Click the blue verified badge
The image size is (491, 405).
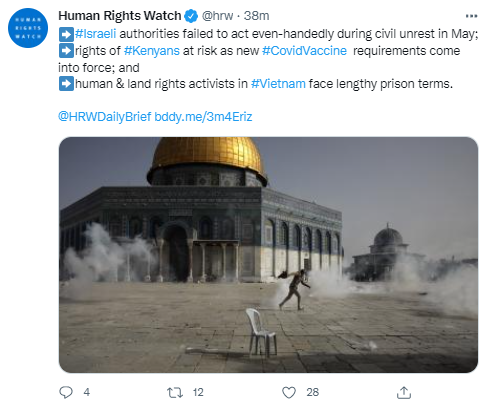tap(191, 16)
